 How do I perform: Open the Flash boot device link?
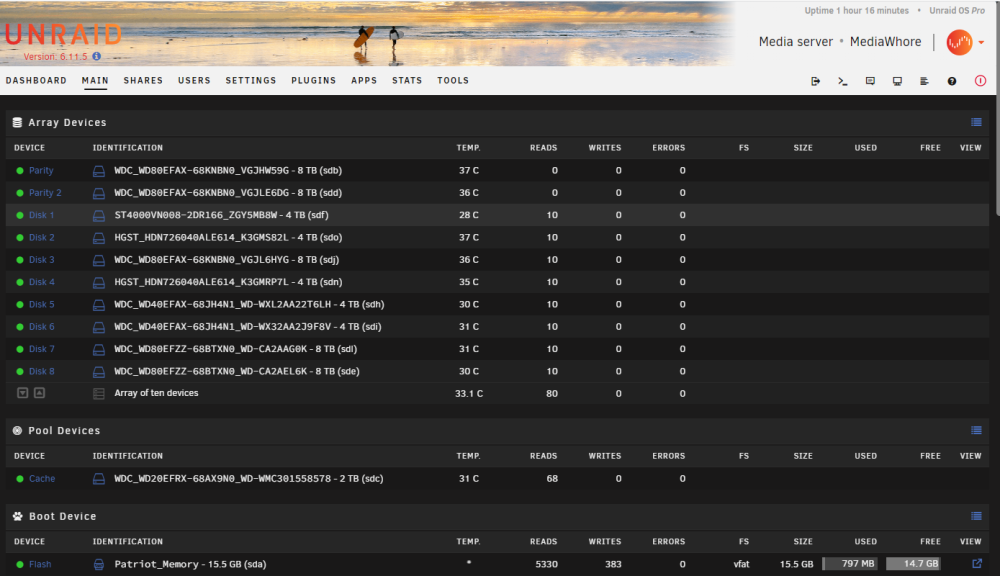click(x=40, y=564)
